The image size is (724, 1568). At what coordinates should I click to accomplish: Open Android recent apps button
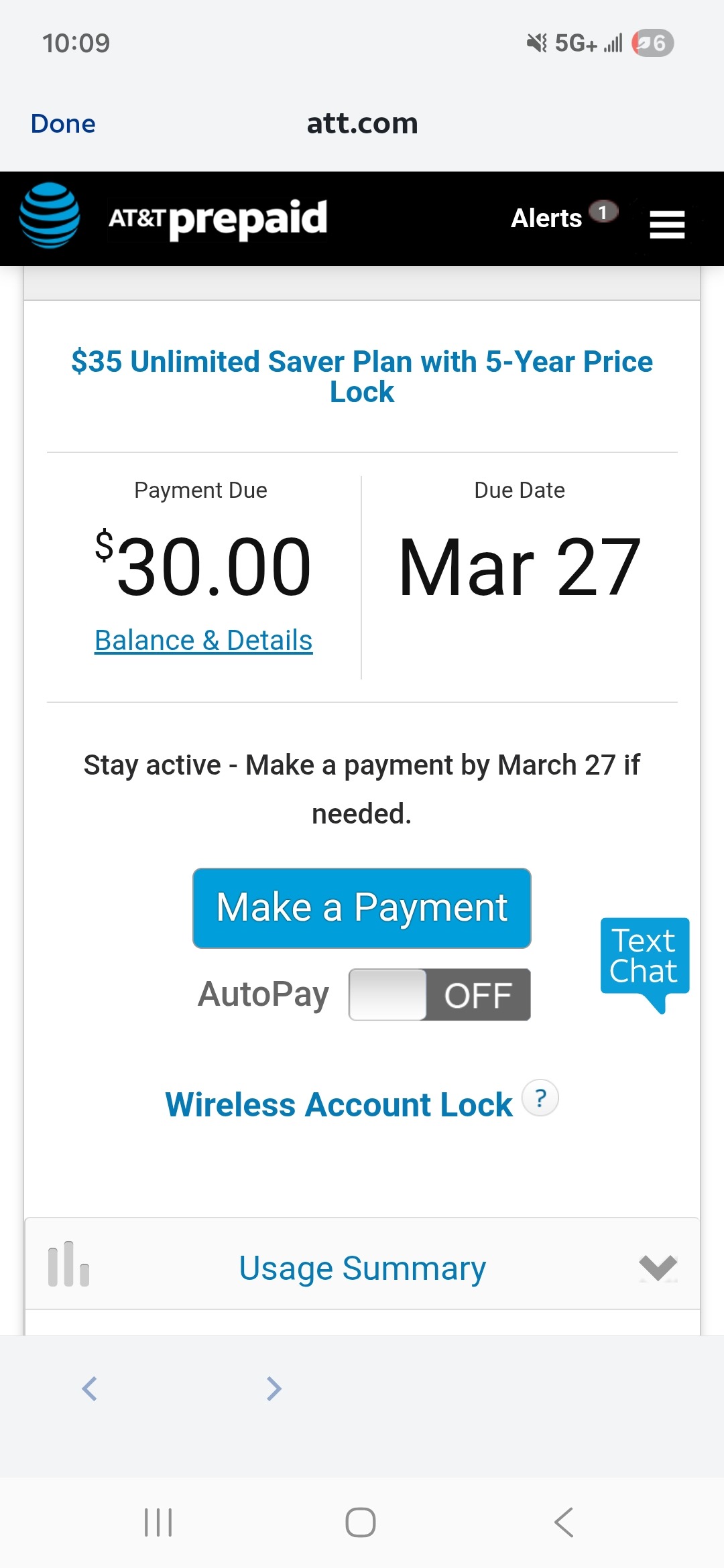tap(158, 1522)
